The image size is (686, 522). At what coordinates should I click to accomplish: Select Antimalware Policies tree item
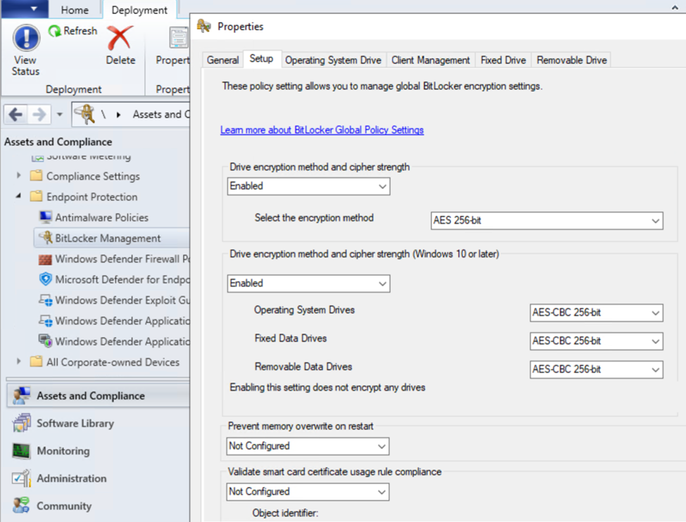102,217
